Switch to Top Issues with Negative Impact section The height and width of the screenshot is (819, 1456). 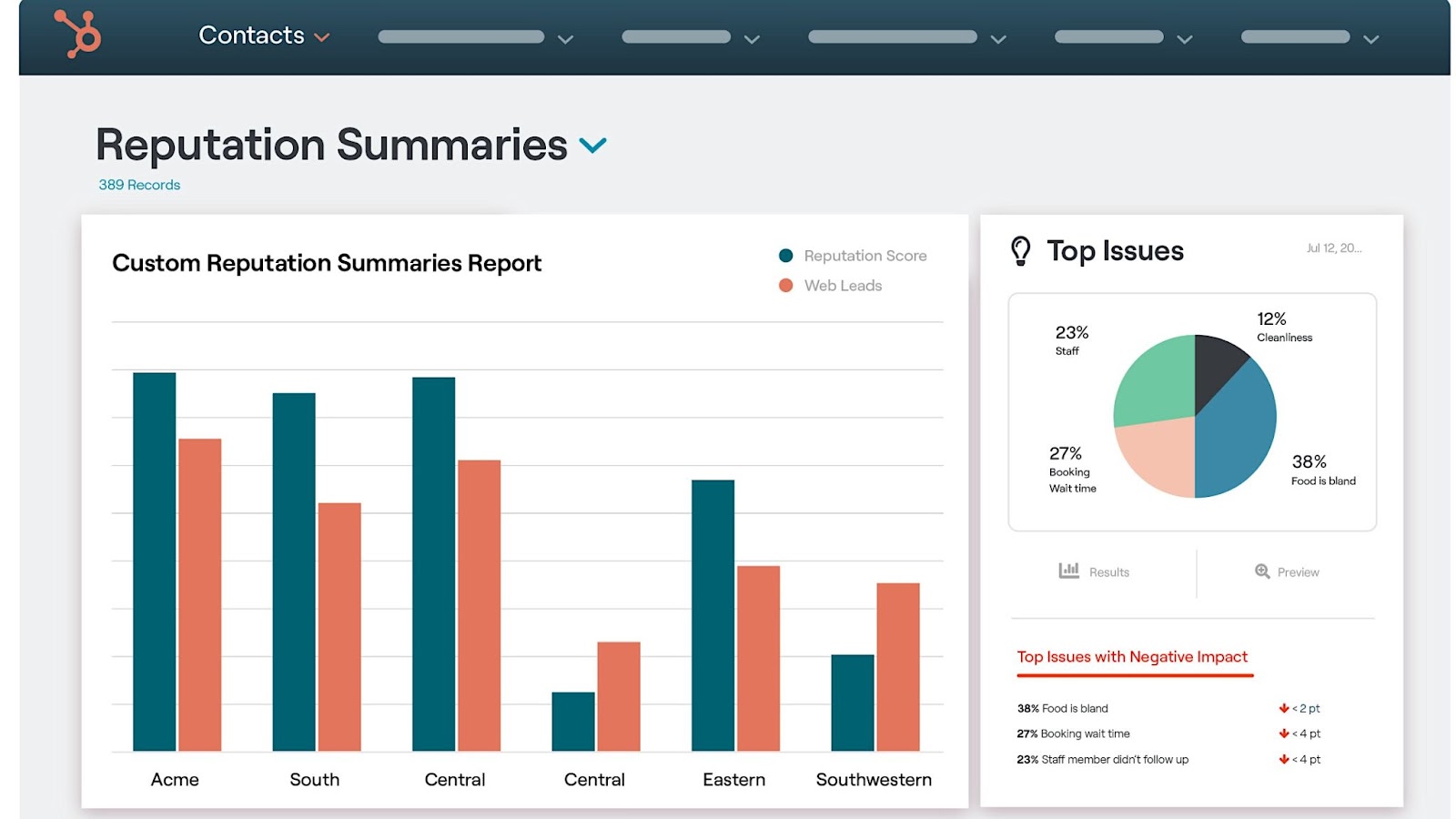tap(1131, 656)
